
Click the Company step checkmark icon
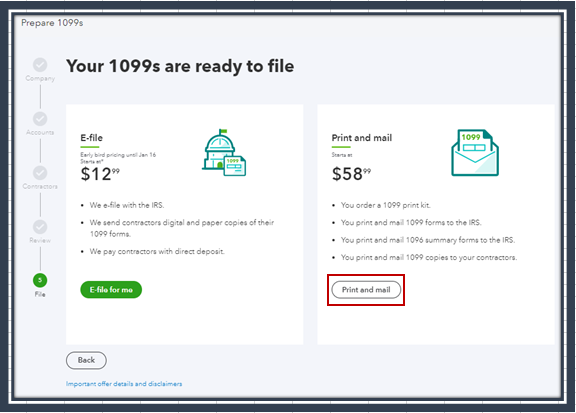pyautogui.click(x=40, y=65)
